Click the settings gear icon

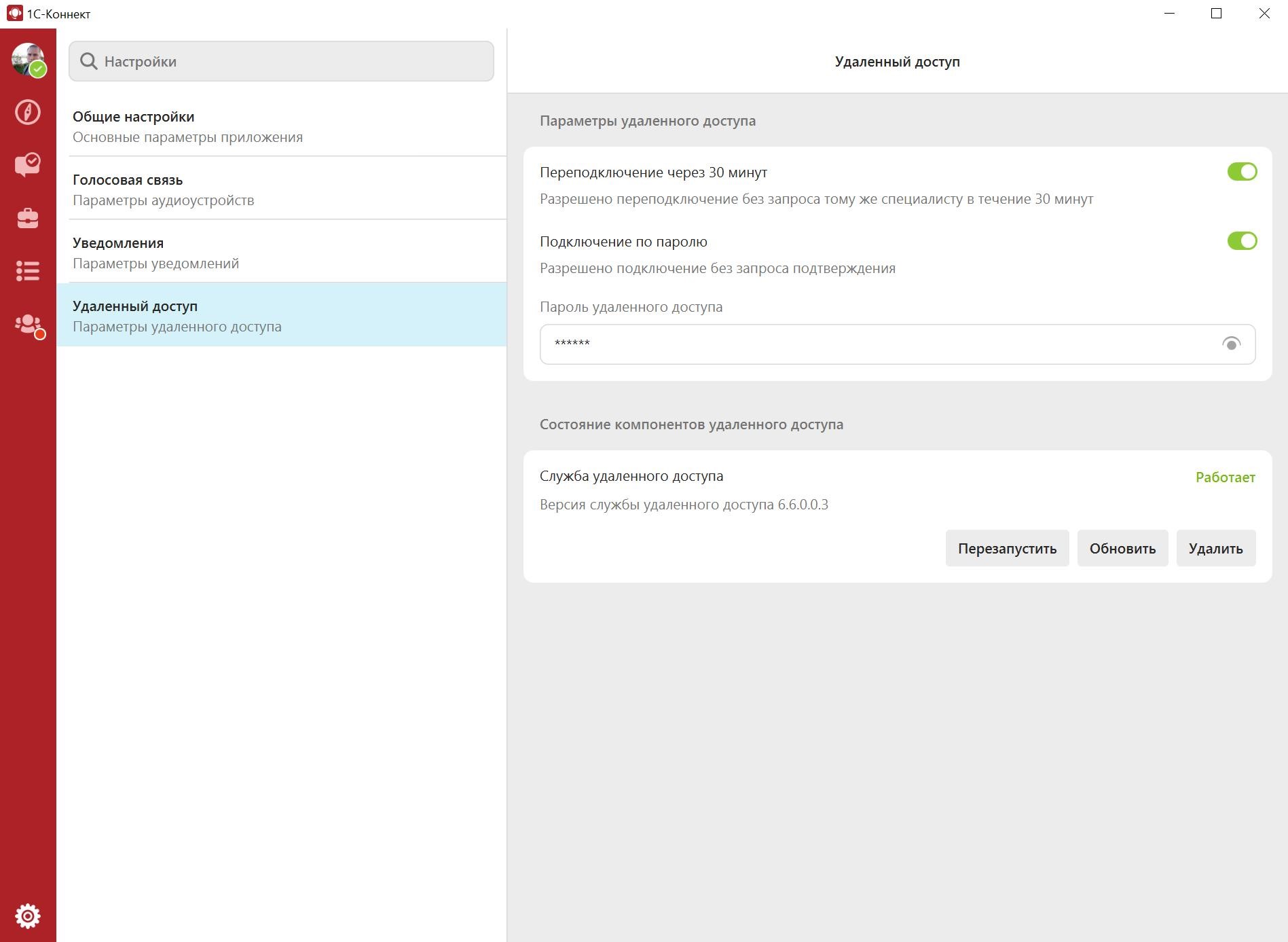[28, 916]
